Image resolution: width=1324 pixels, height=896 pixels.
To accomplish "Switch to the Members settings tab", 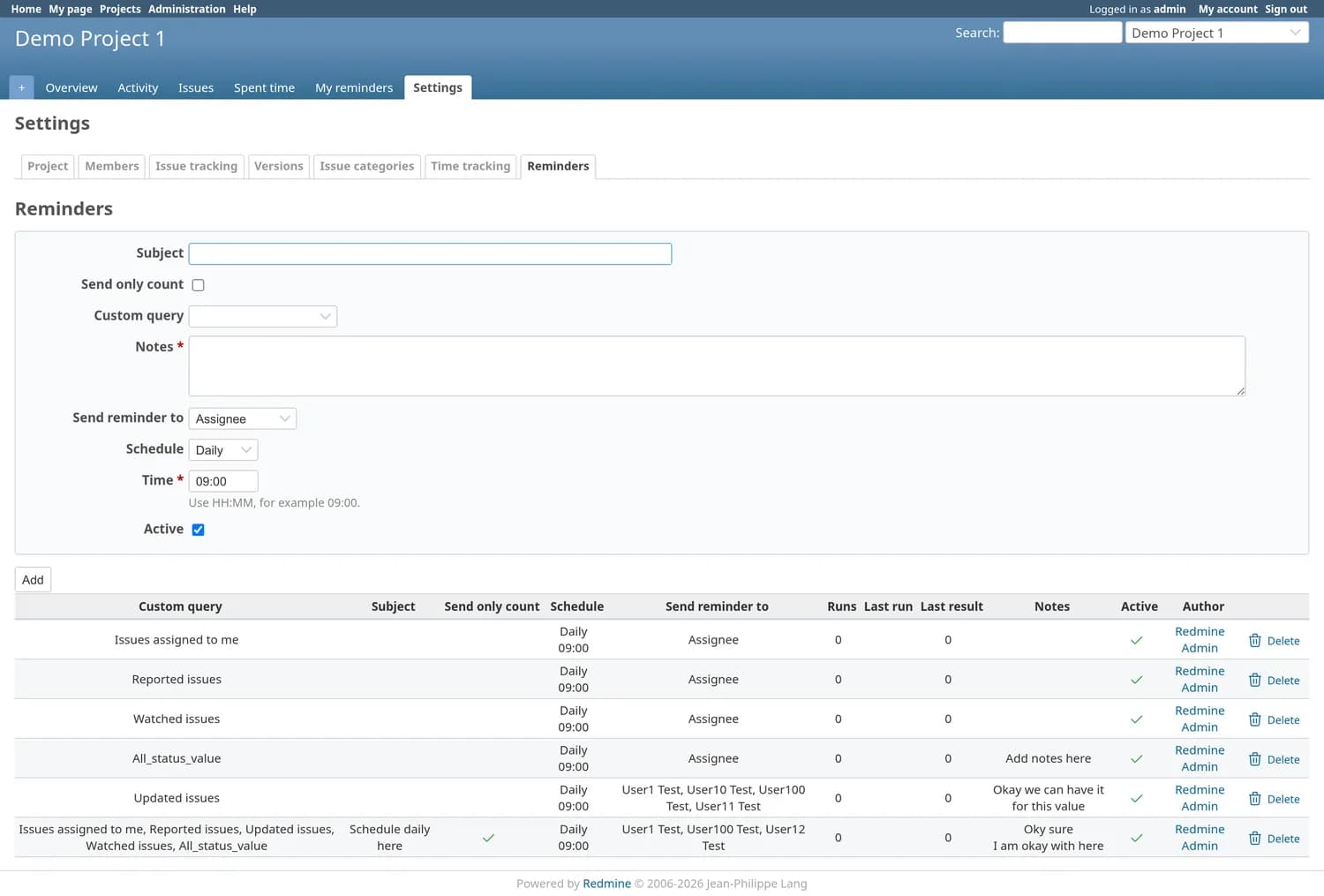I will (112, 166).
